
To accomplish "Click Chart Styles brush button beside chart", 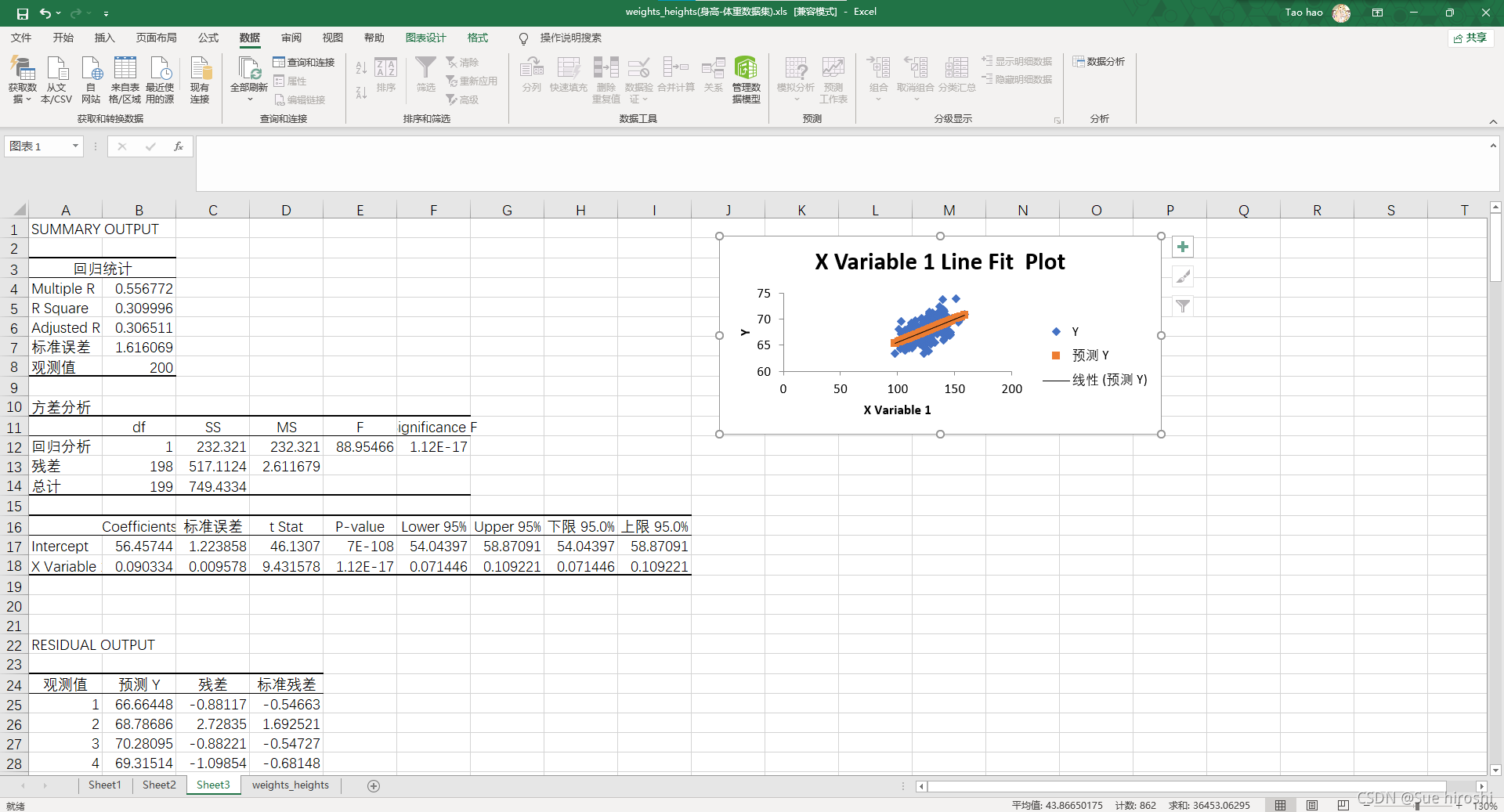I will point(1183,276).
